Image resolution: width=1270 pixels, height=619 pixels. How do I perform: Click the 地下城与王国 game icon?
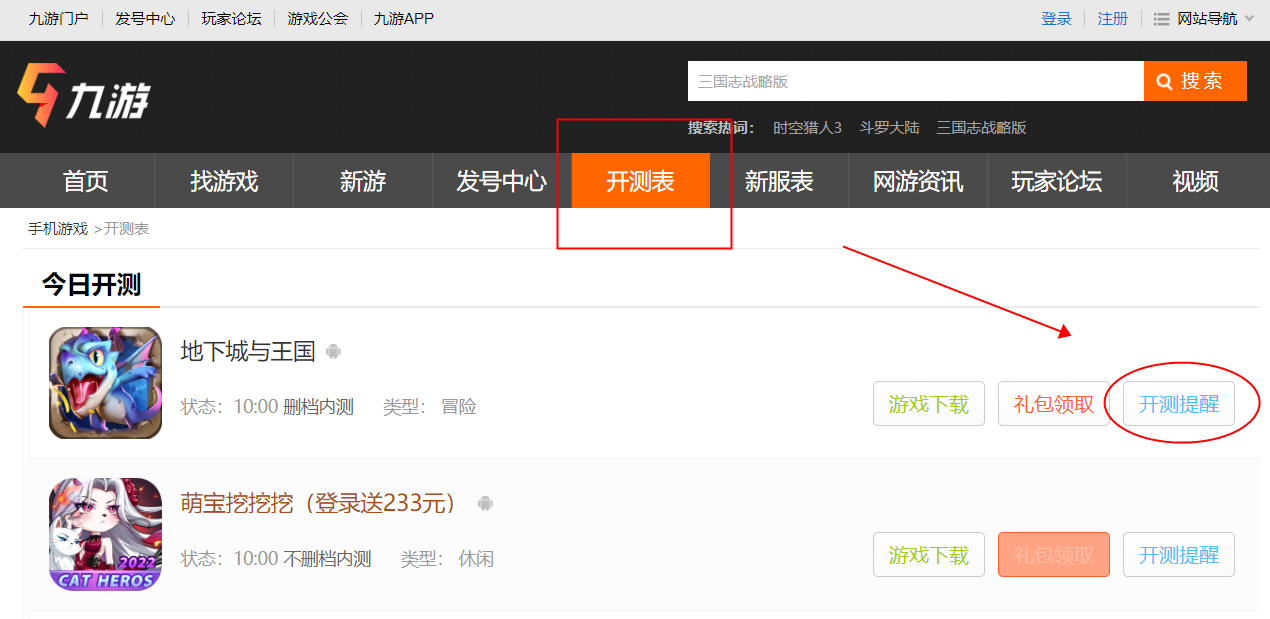pos(105,383)
